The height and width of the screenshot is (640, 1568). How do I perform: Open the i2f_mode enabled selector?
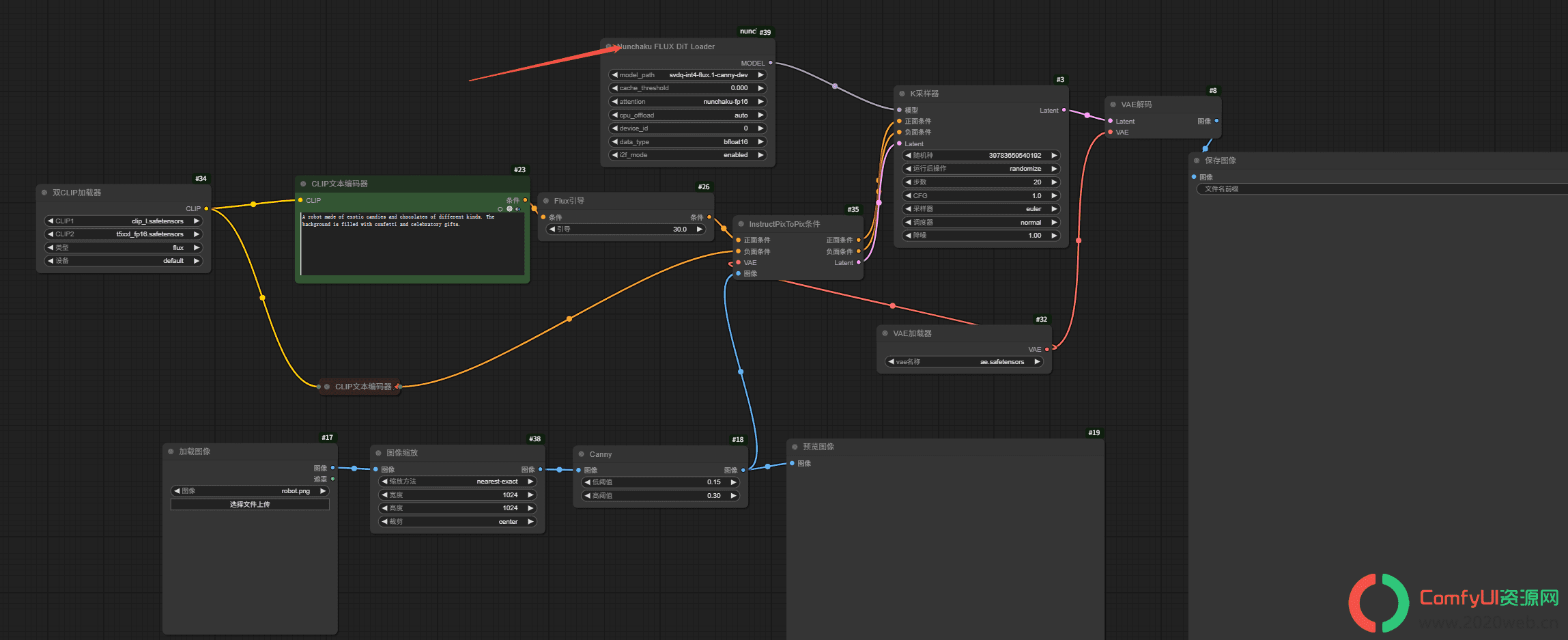click(687, 155)
